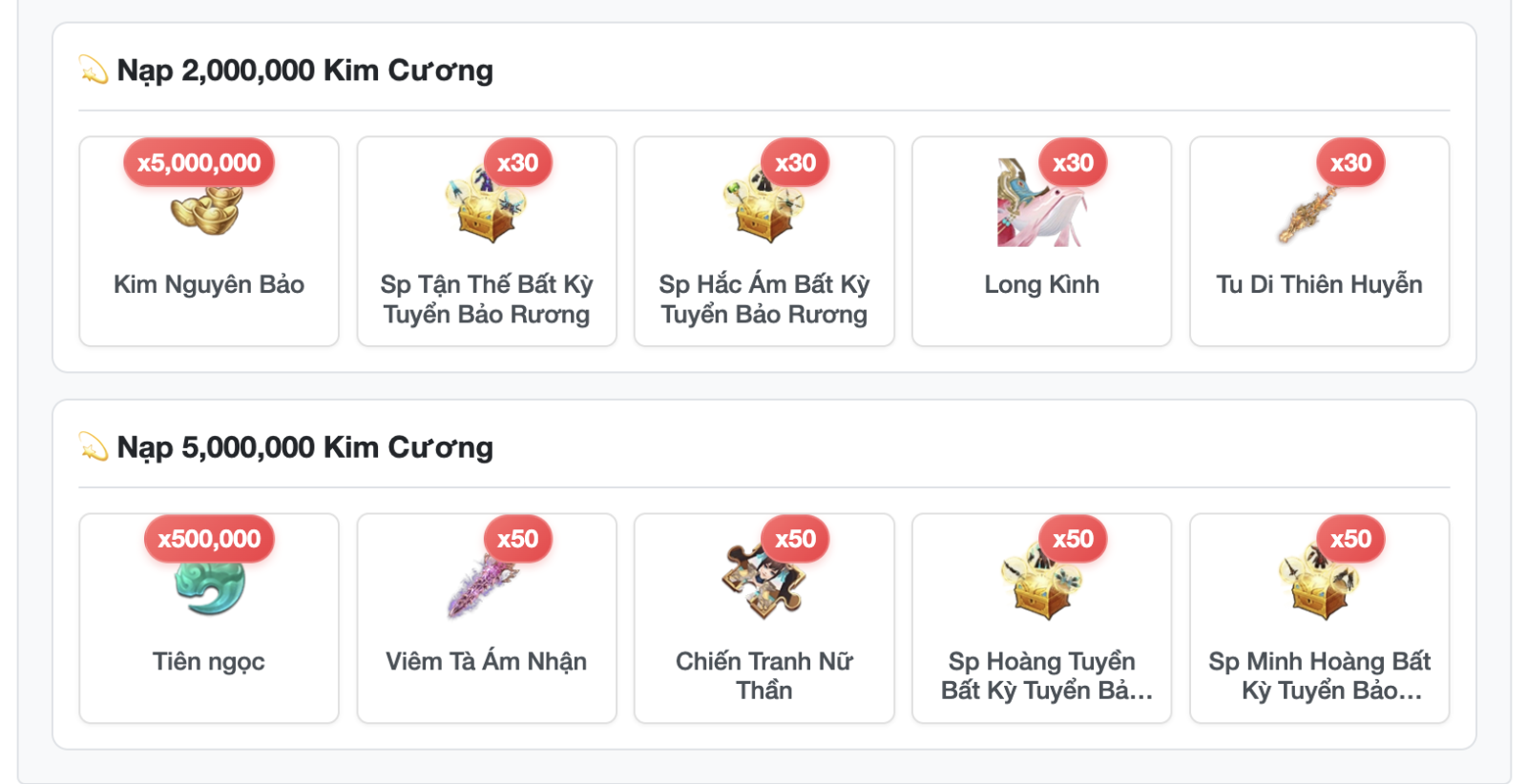
Task: Select the Sp Tận Thế treasure chest icon
Action: click(486, 203)
